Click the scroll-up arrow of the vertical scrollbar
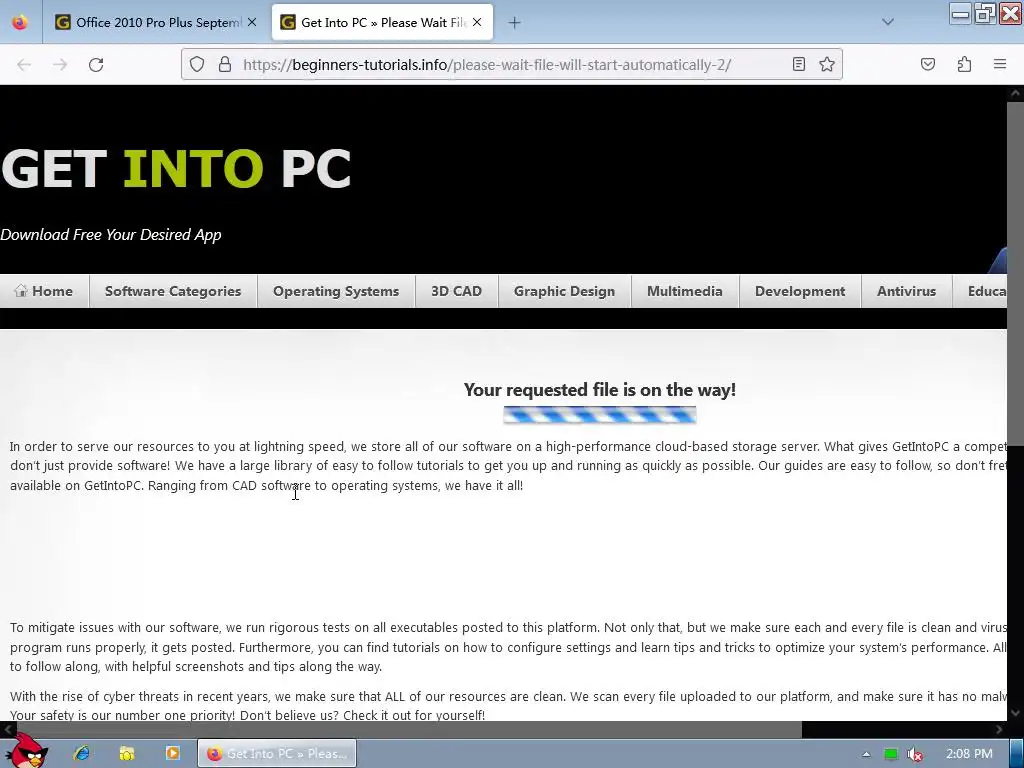The width and height of the screenshot is (1024, 768). click(x=1015, y=93)
